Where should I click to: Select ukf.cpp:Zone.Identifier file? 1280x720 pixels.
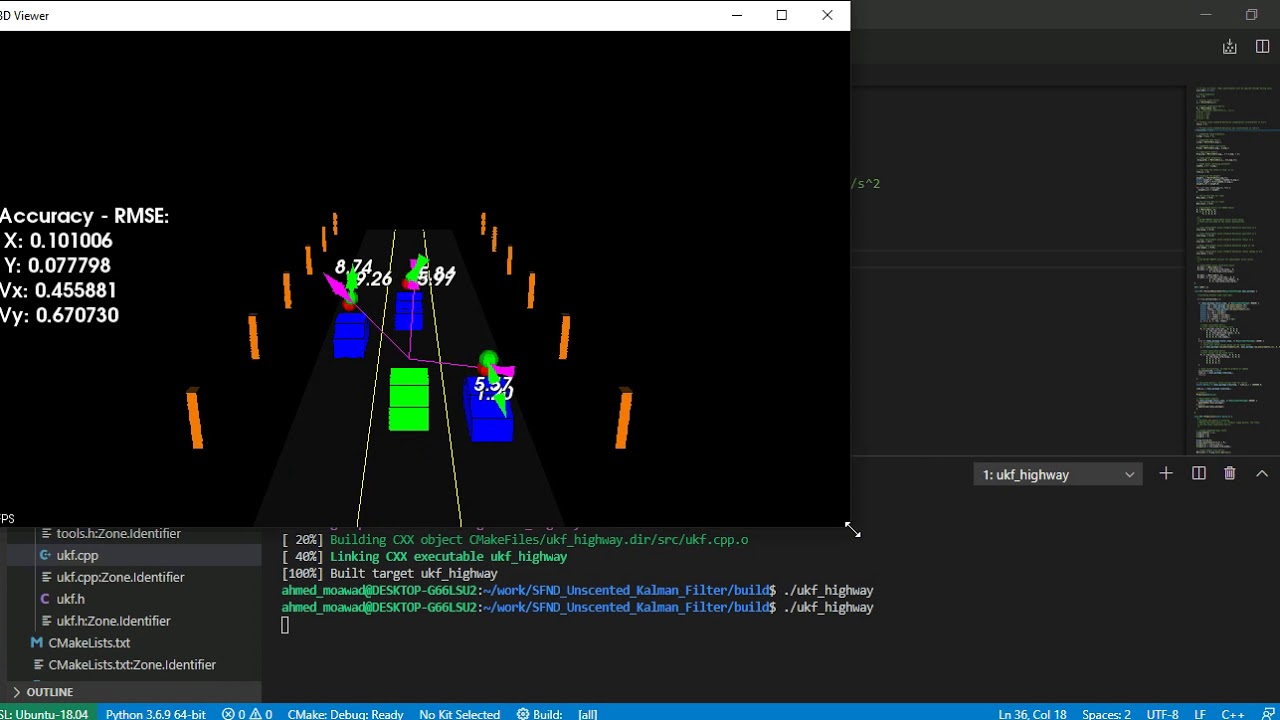pos(120,577)
